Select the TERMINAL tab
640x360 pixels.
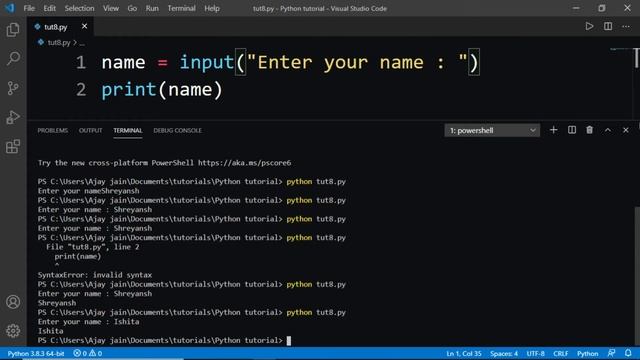[x=128, y=131]
